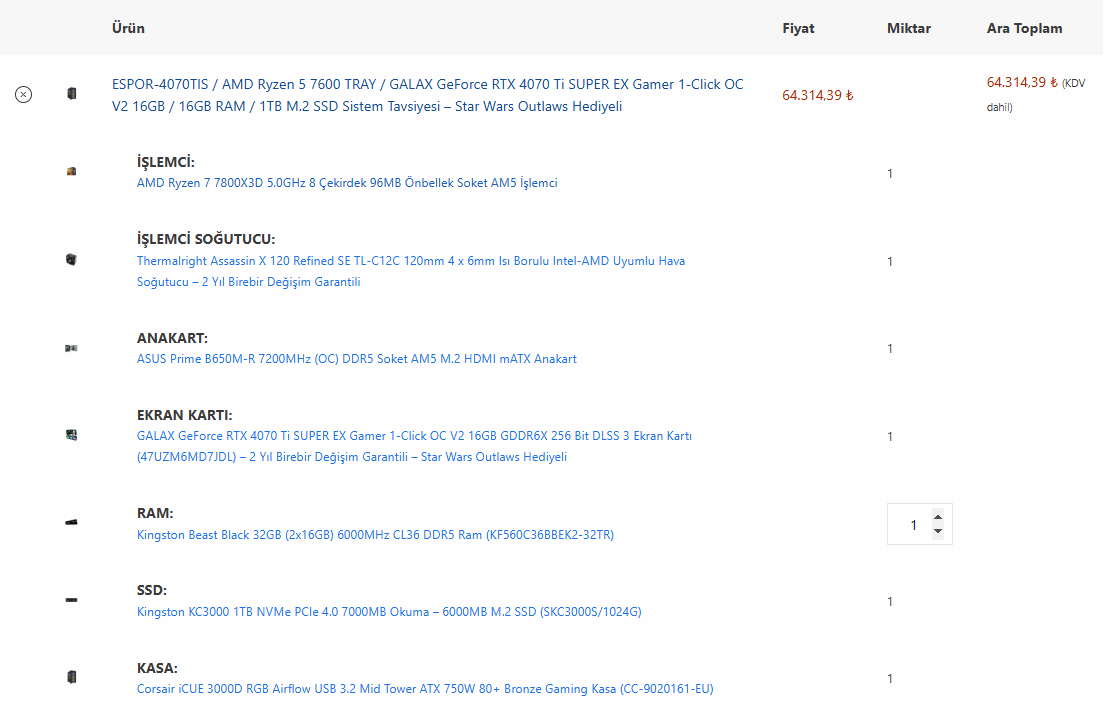Select the 64.314,39 ₺ subtotal amount
The width and height of the screenshot is (1107, 713).
coord(1022,83)
